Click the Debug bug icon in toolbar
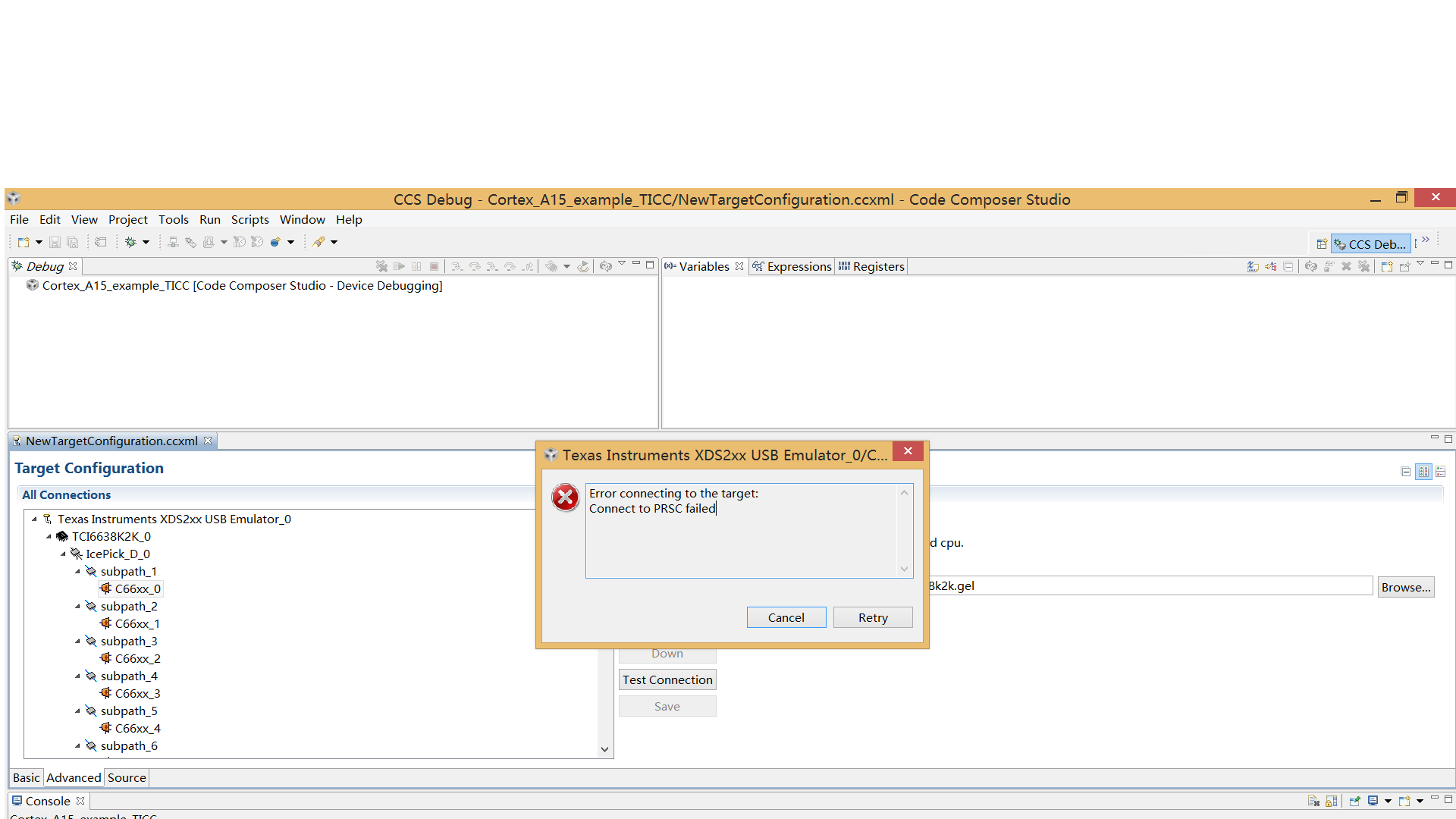This screenshot has width=1456, height=819. pyautogui.click(x=130, y=243)
